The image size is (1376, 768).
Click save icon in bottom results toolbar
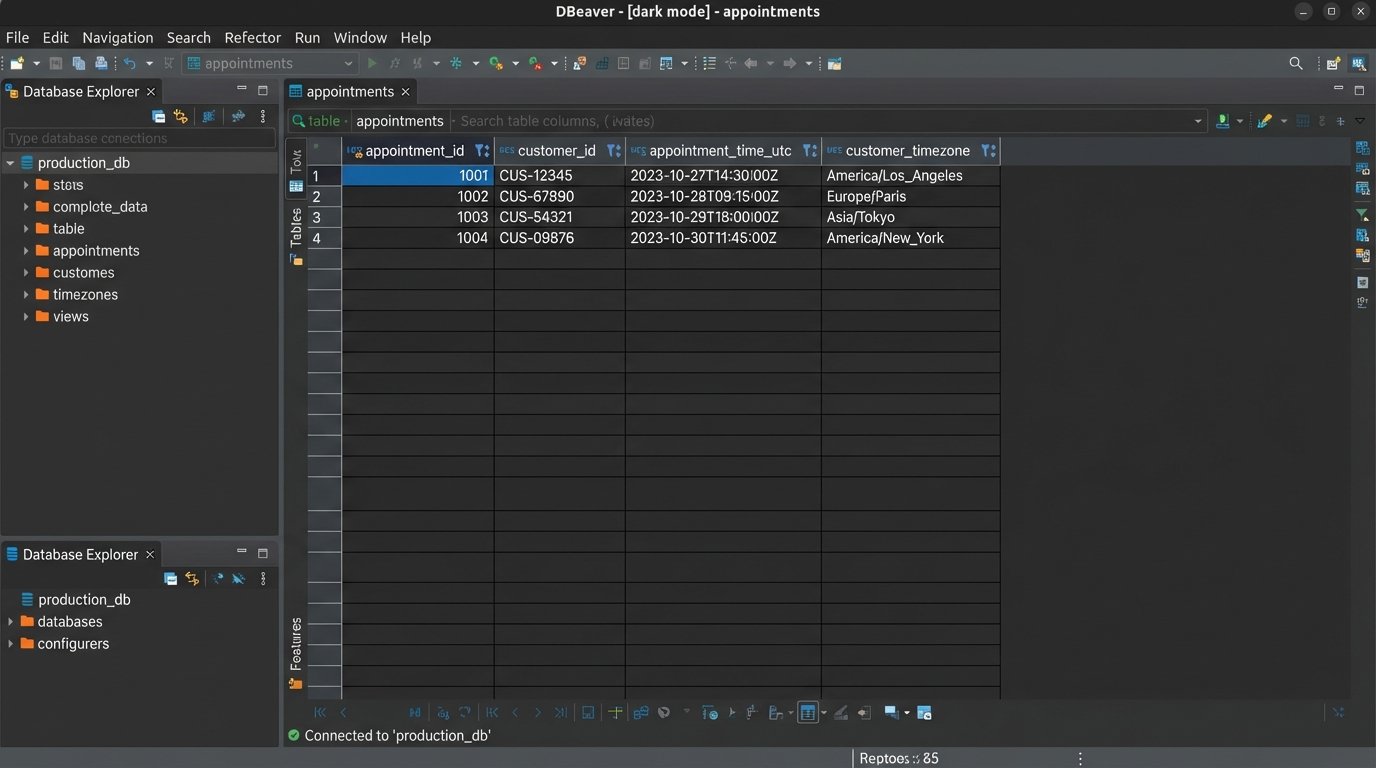(x=588, y=713)
